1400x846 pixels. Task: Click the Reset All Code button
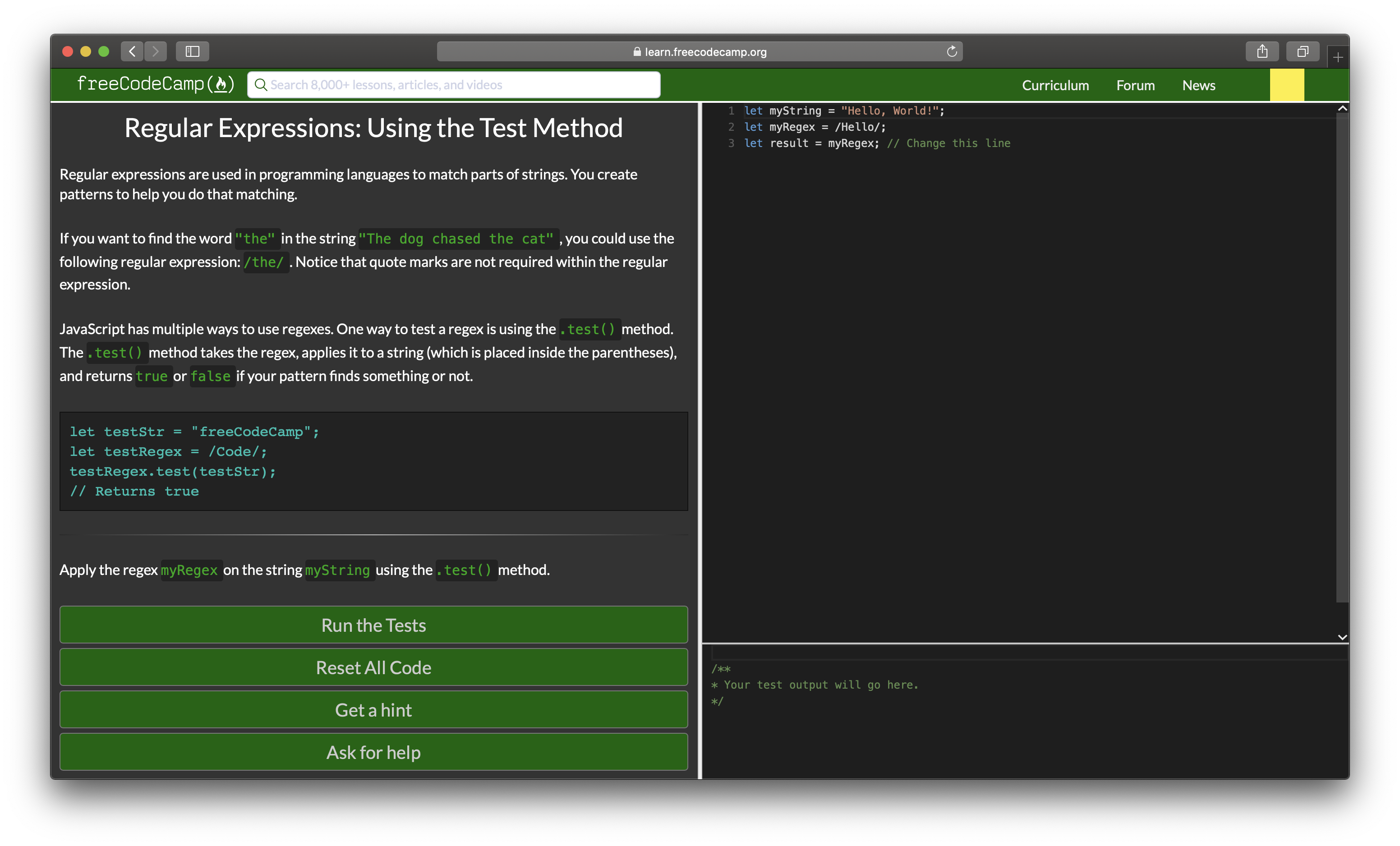(373, 666)
